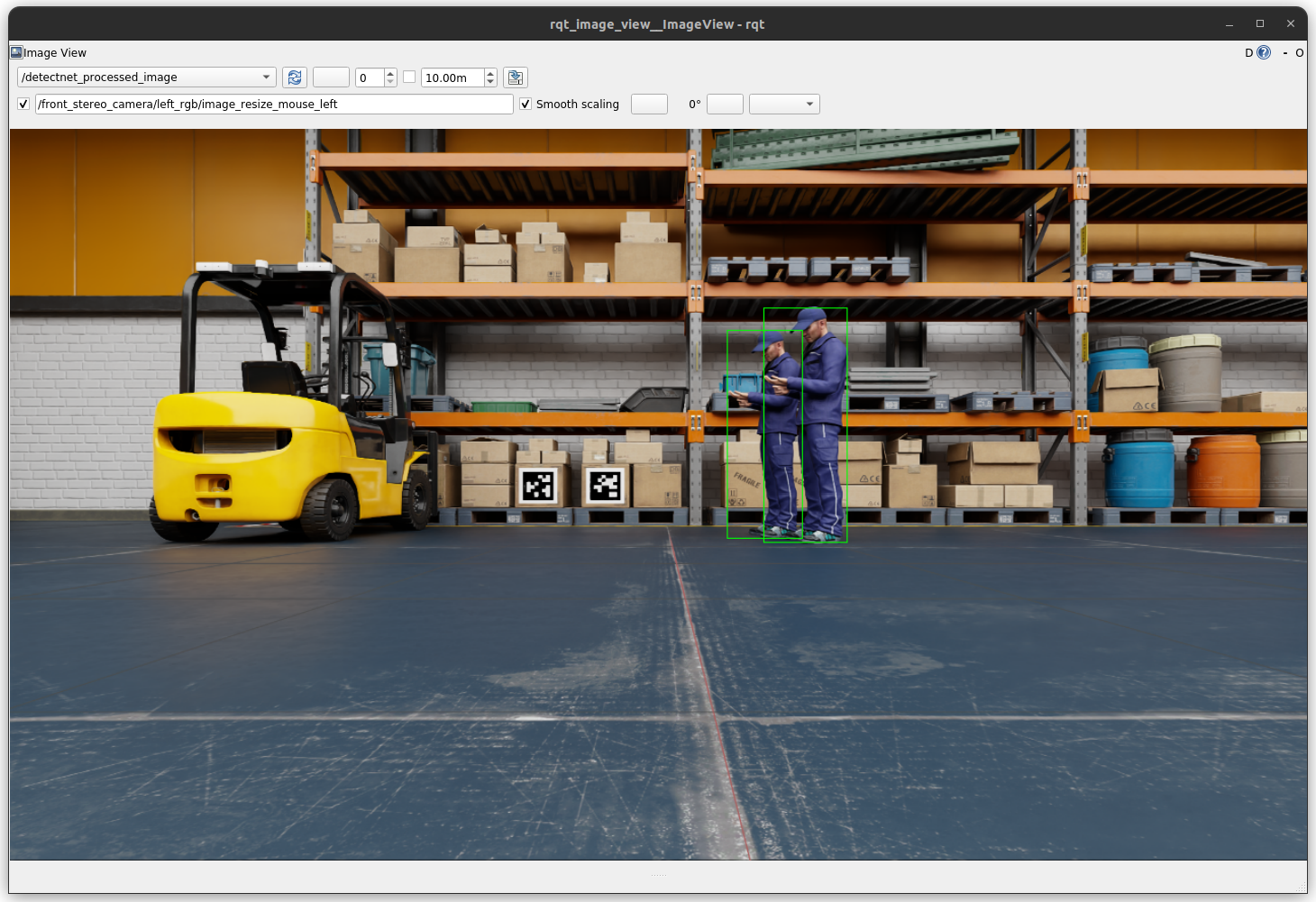1316x902 pixels.
Task: Expand the empty color scheme dropdown
Action: pos(783,105)
